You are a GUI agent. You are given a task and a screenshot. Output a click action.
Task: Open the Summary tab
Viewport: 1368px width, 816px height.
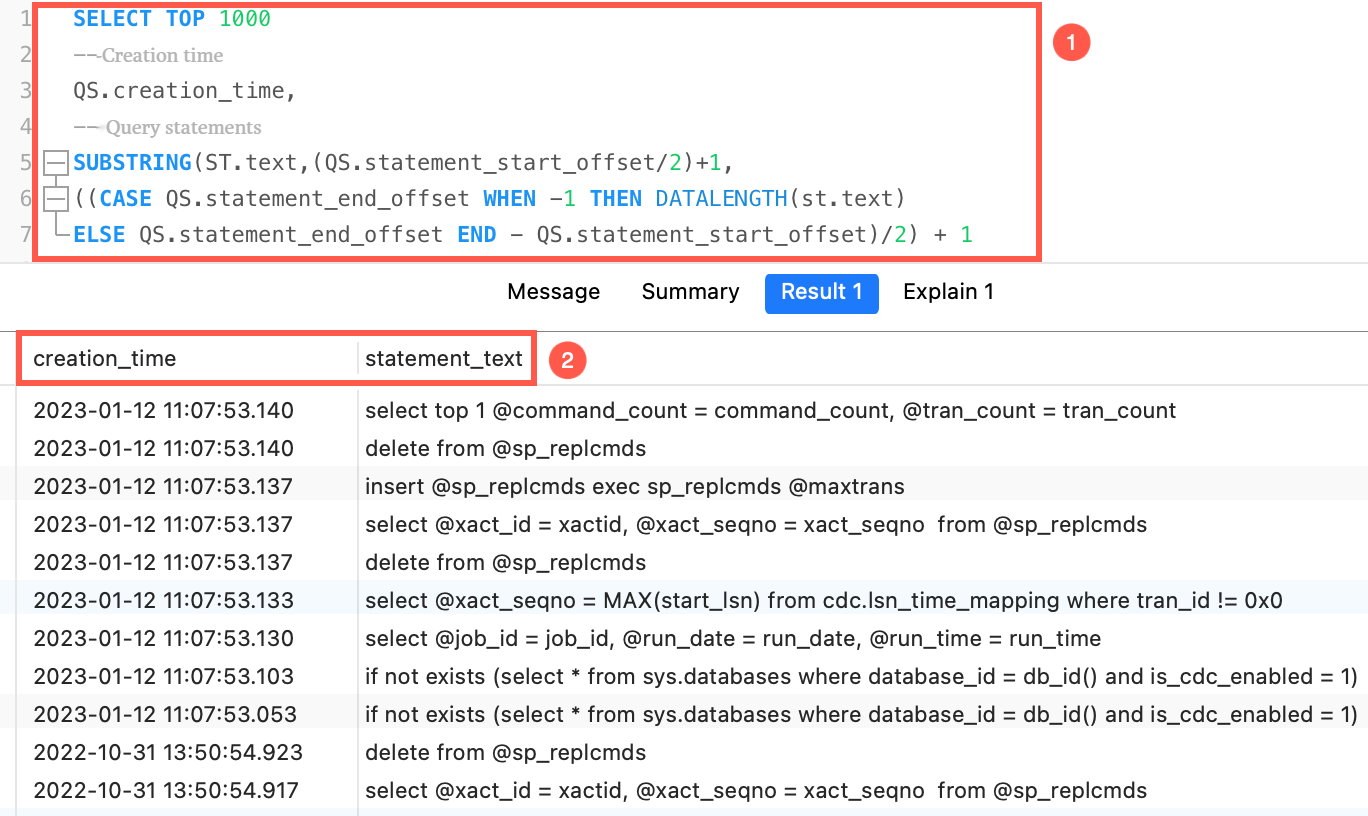690,291
